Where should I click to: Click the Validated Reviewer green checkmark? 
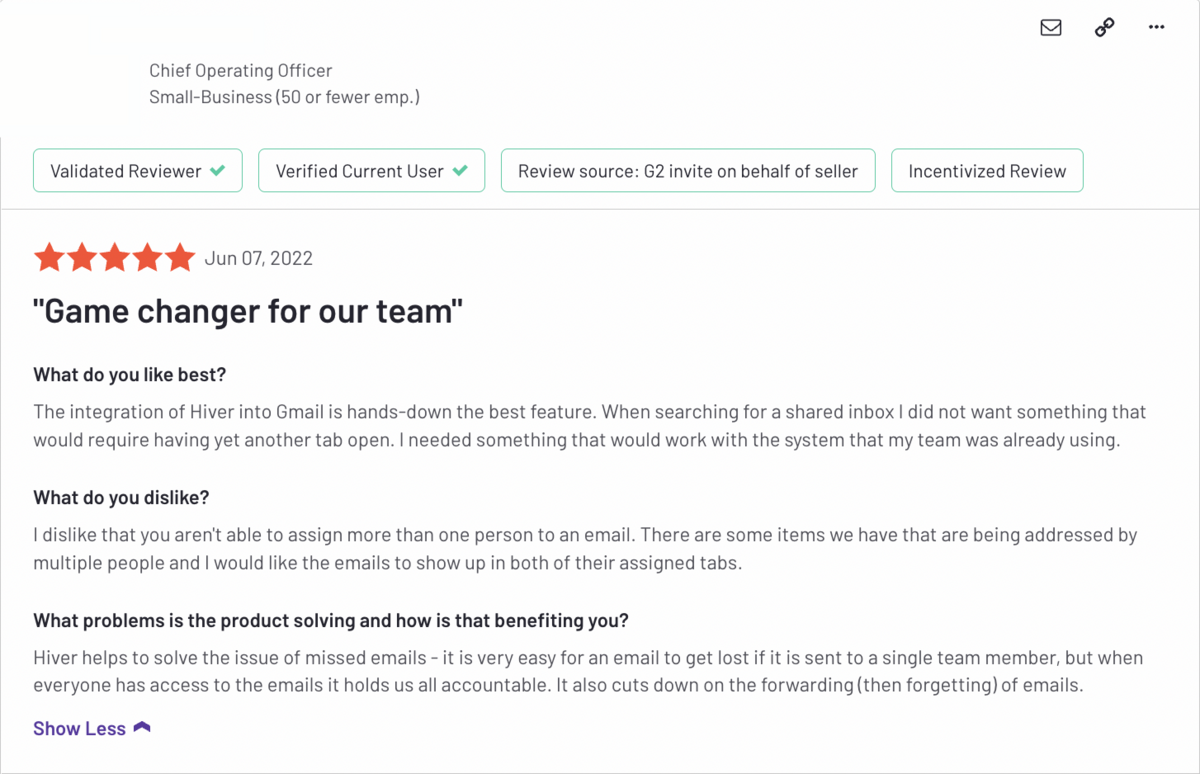[x=218, y=171]
